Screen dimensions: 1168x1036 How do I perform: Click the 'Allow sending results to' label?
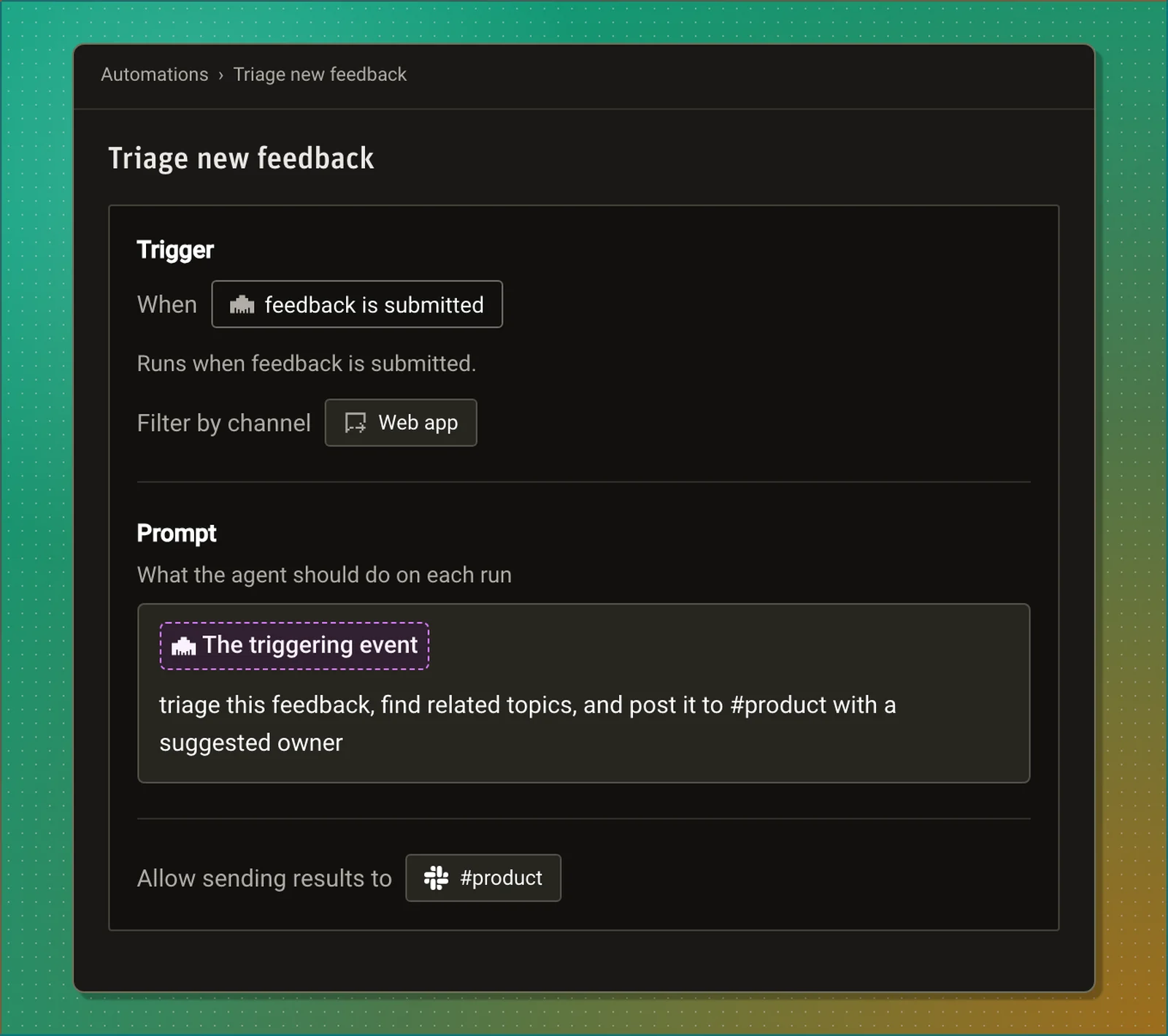(264, 878)
